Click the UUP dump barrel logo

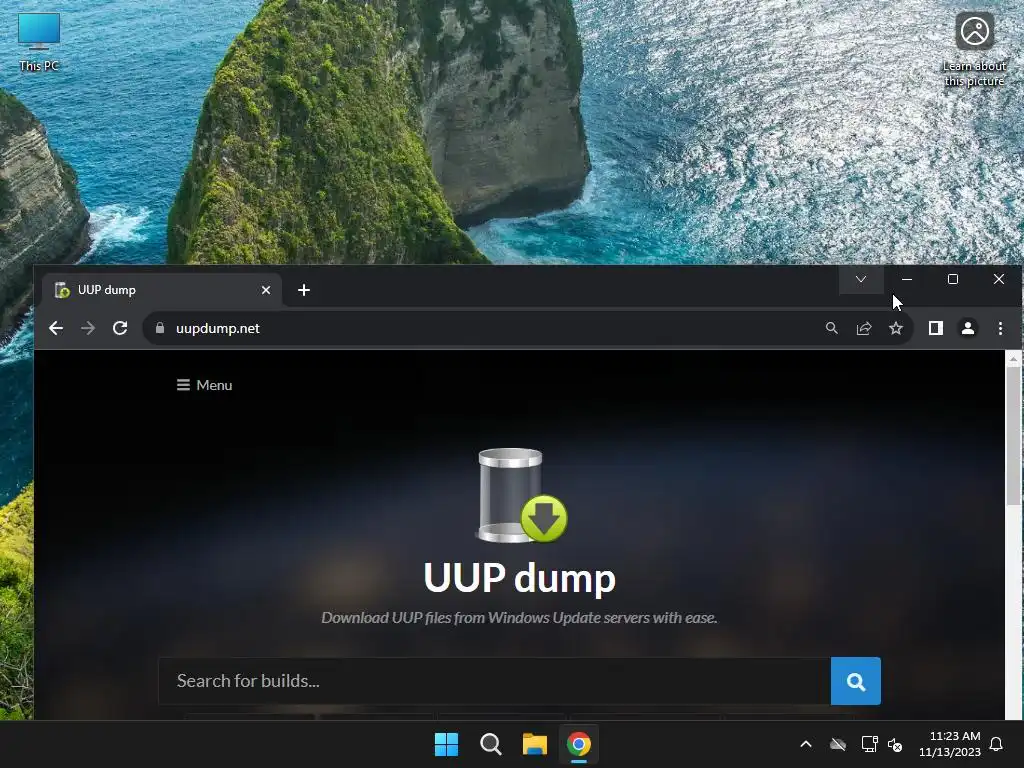pyautogui.click(x=521, y=496)
